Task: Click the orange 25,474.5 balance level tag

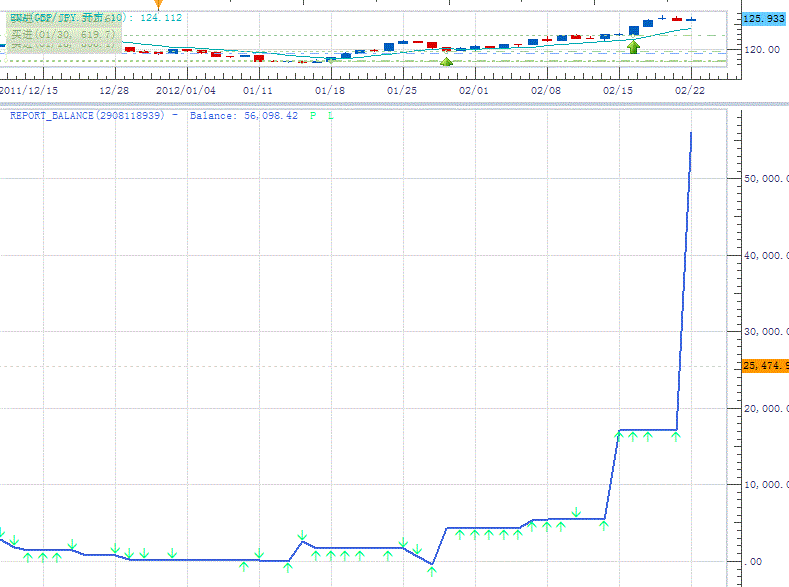Action: [765, 366]
